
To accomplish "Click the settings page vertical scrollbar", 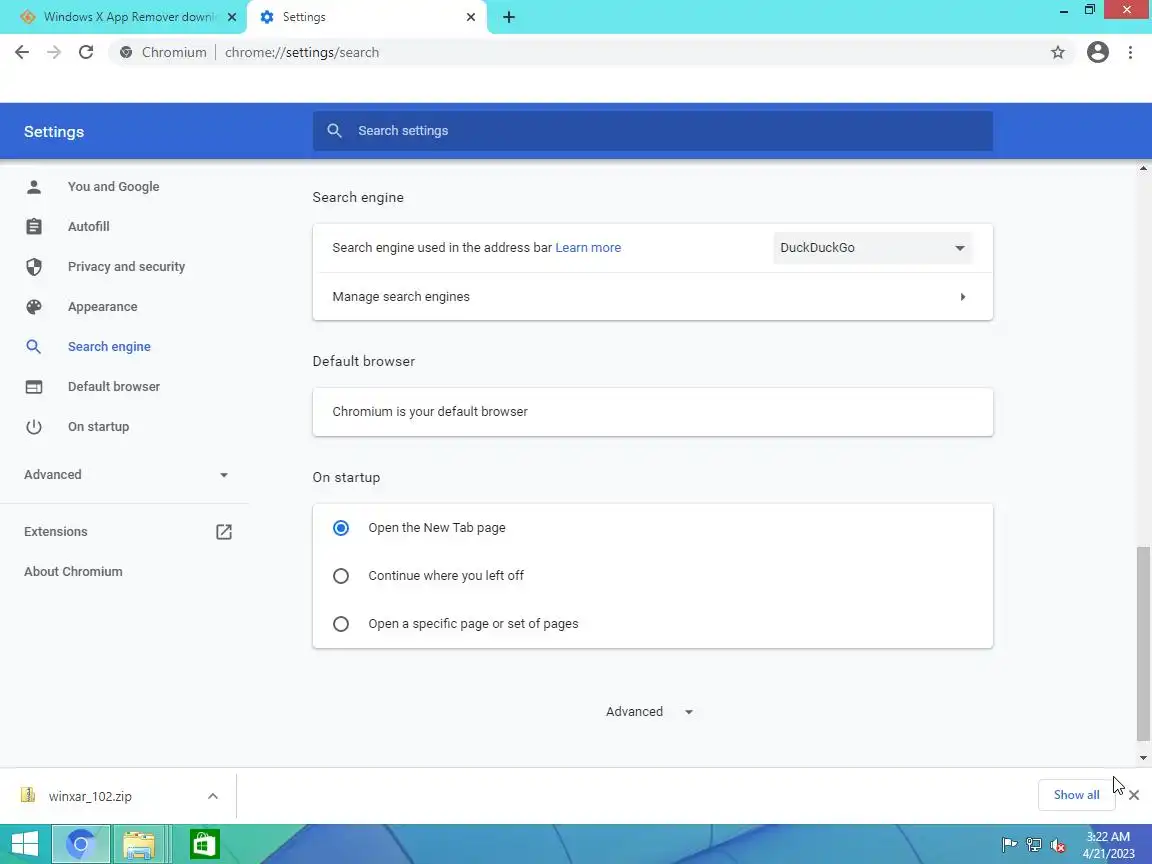I will point(1142,644).
